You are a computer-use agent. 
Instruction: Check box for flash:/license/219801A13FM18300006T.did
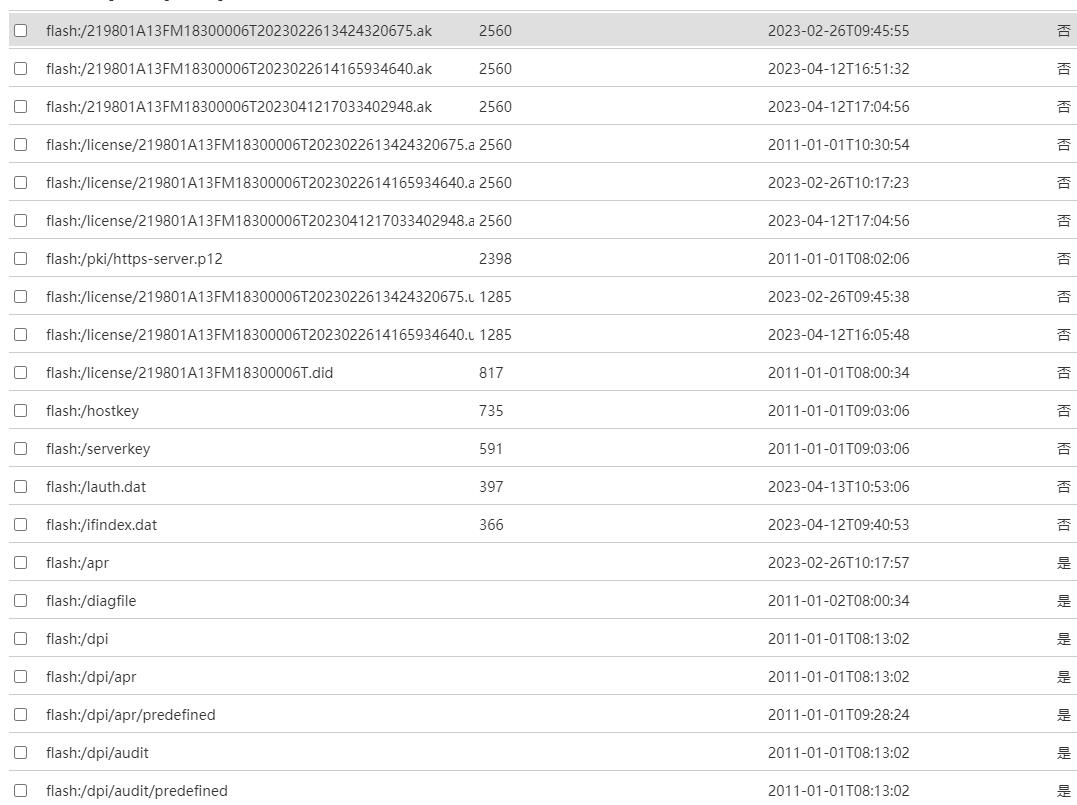[20, 373]
